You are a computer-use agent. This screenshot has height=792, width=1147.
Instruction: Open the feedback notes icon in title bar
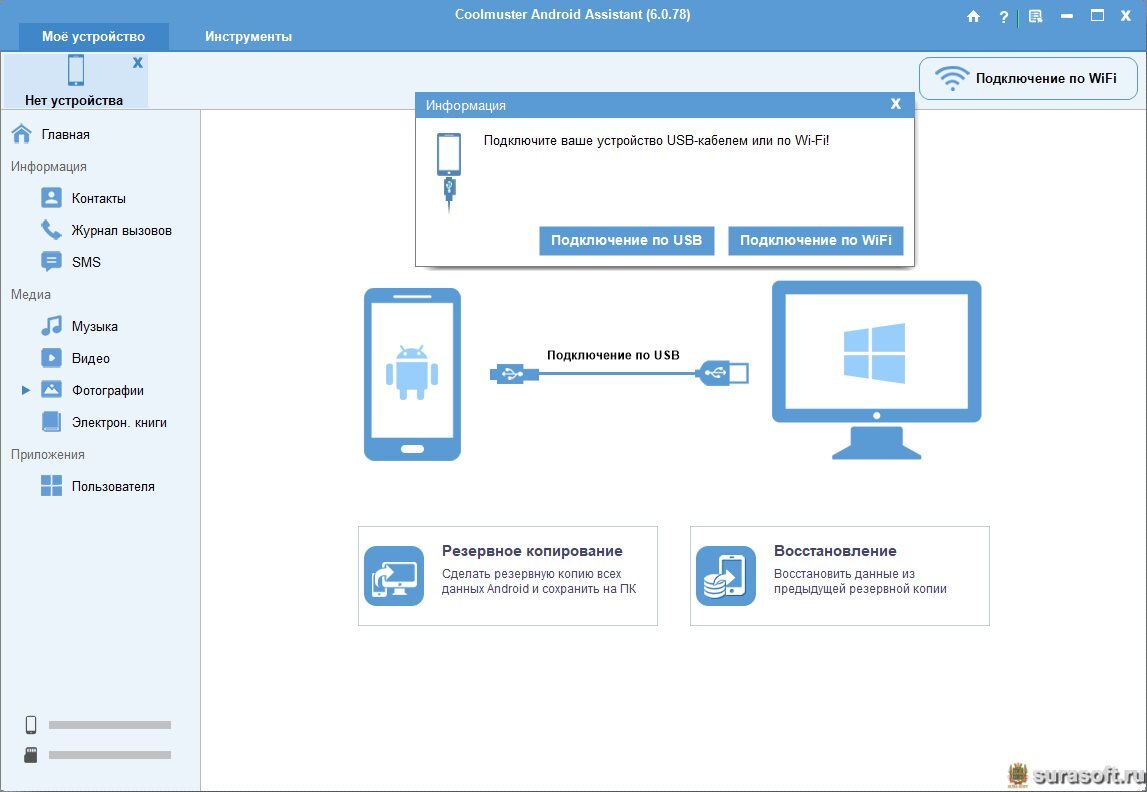click(1035, 16)
